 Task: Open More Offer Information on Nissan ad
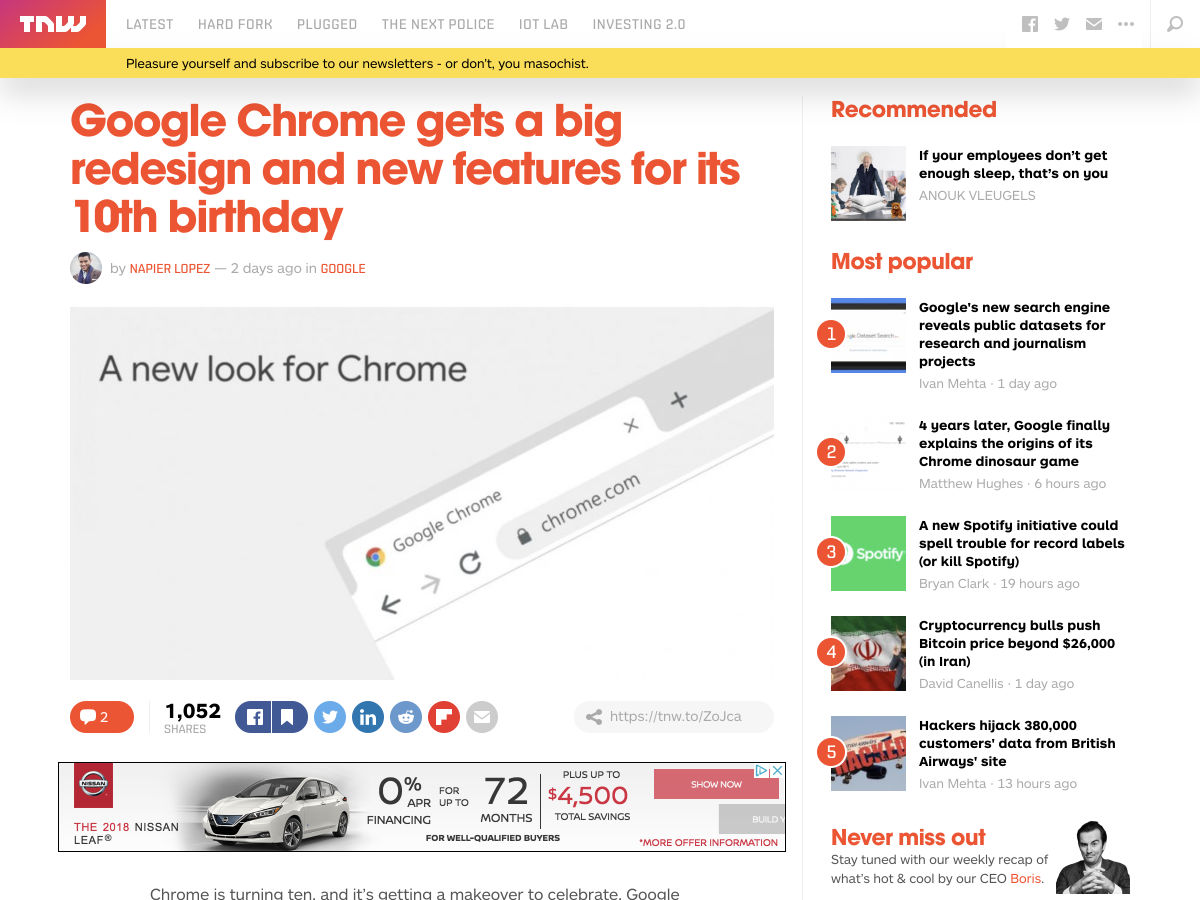click(x=709, y=842)
